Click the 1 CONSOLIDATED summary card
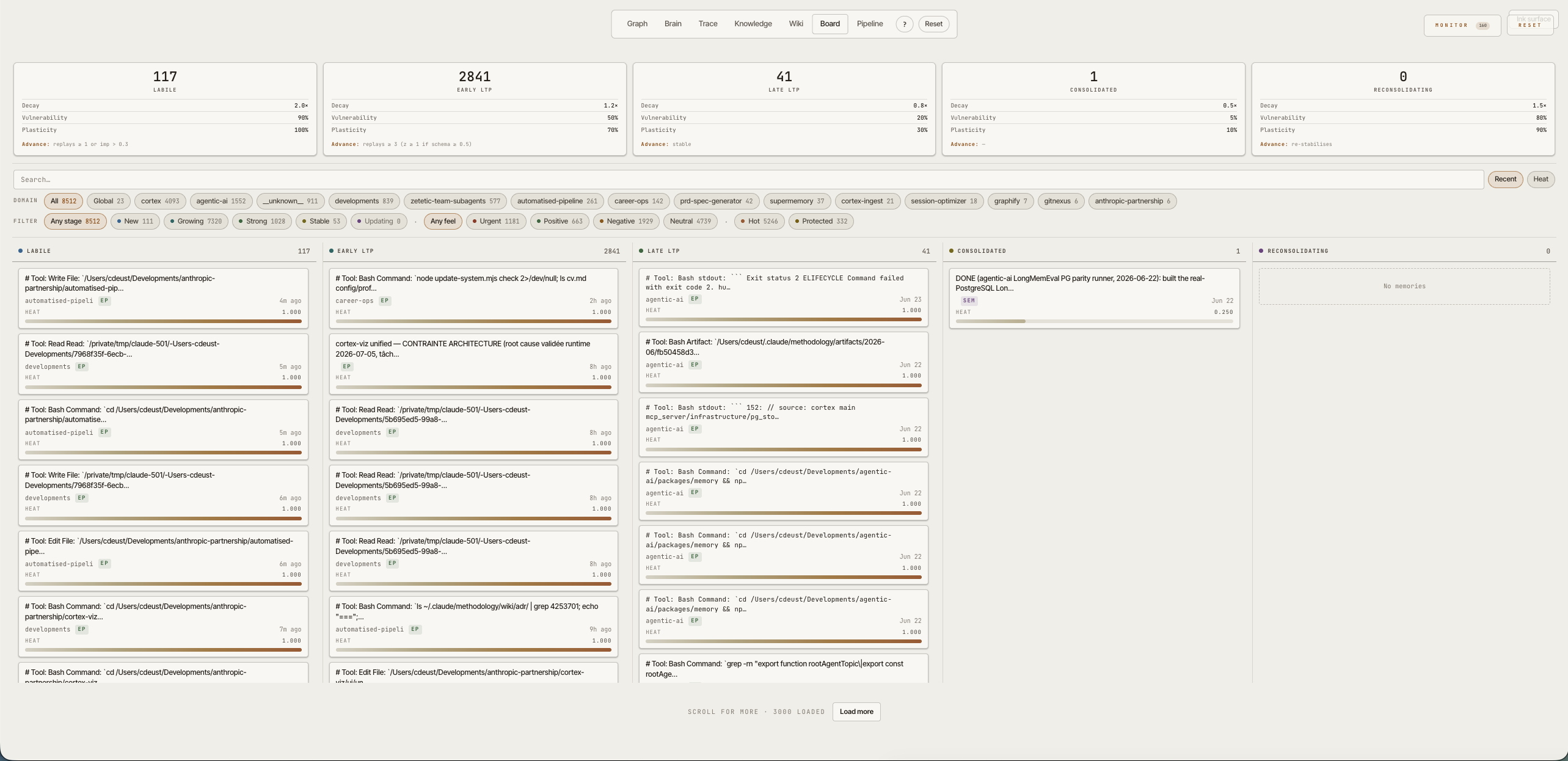This screenshot has width=1568, height=761. coord(1093,109)
